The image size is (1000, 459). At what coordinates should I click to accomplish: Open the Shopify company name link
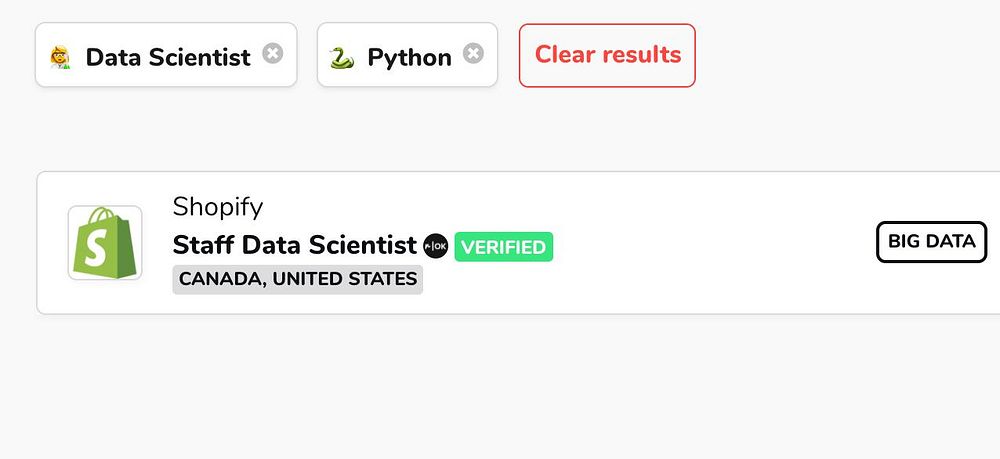217,207
